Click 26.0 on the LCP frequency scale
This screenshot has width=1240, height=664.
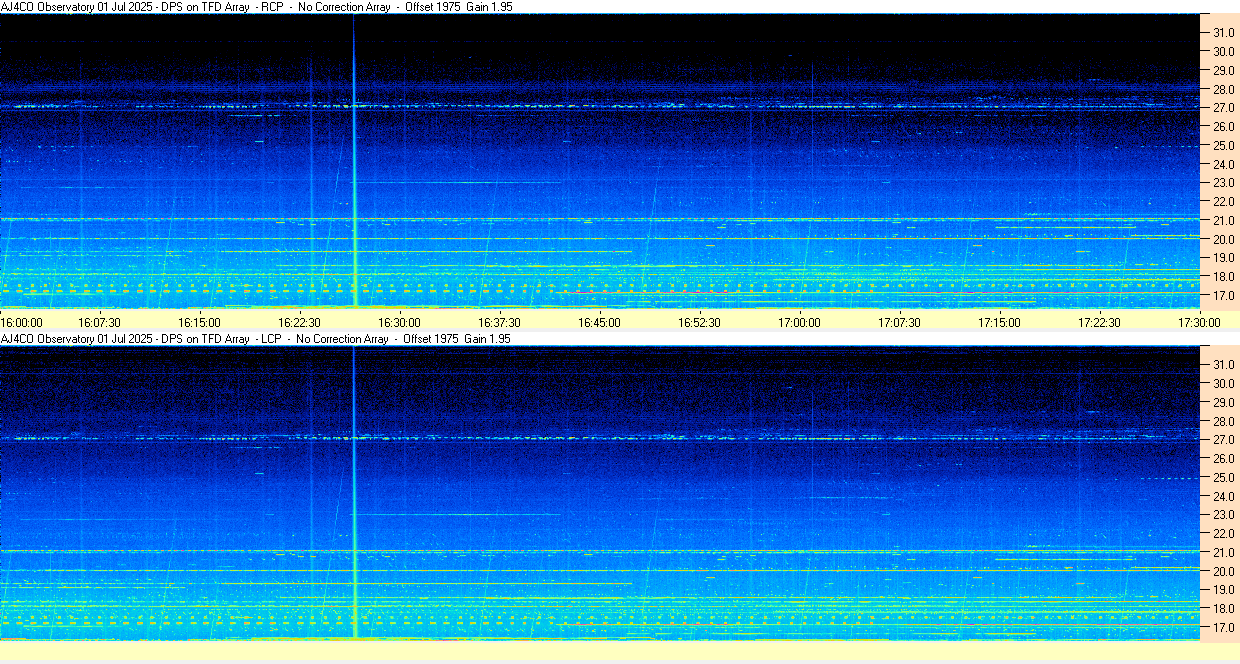(x=1224, y=459)
